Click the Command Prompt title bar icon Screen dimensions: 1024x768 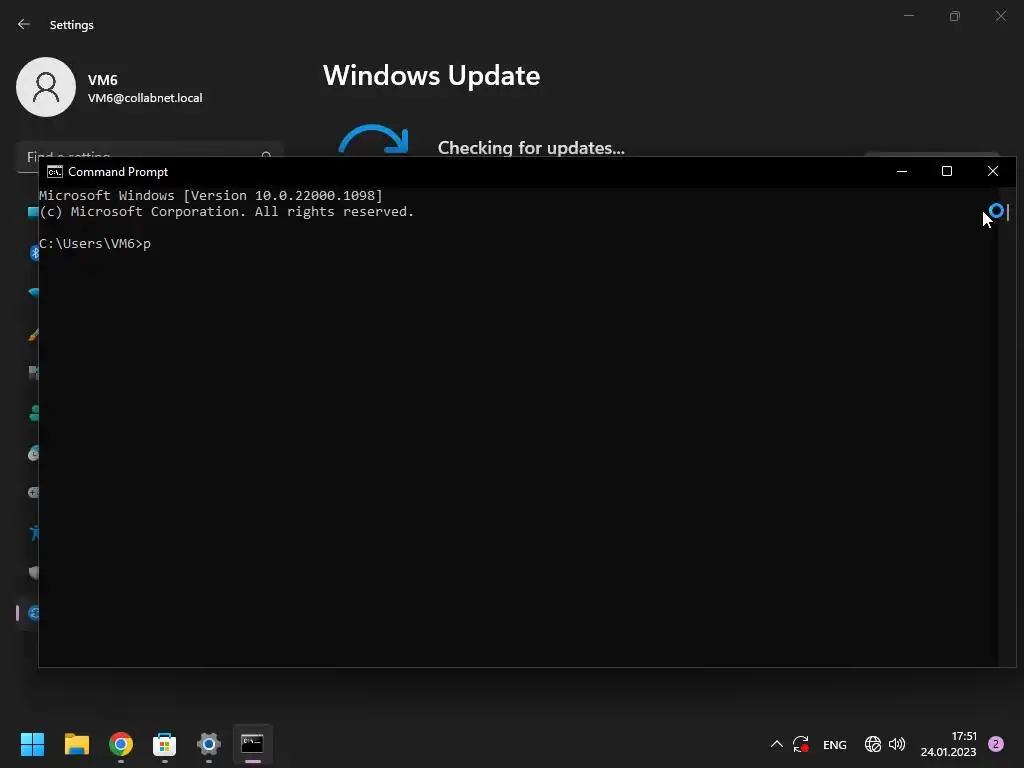point(55,172)
